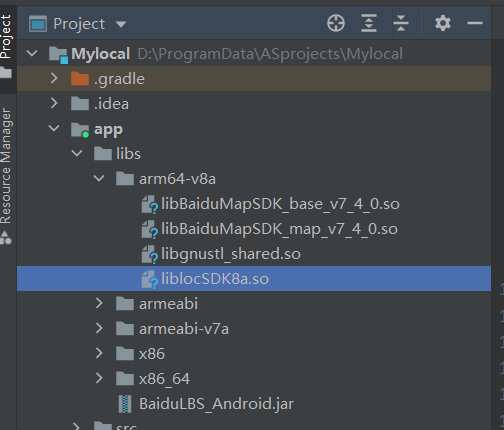504x430 pixels.
Task: Expand the x86_64 folder
Action: (99, 378)
